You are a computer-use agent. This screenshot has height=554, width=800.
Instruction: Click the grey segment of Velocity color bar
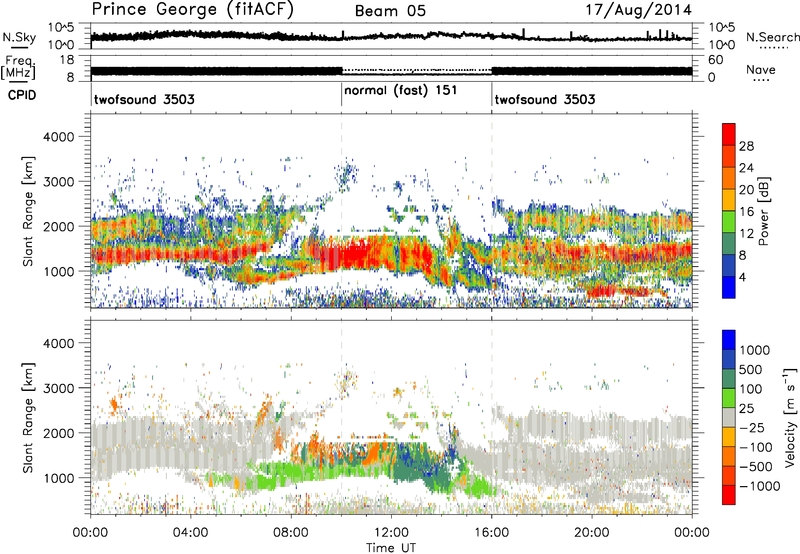point(729,418)
